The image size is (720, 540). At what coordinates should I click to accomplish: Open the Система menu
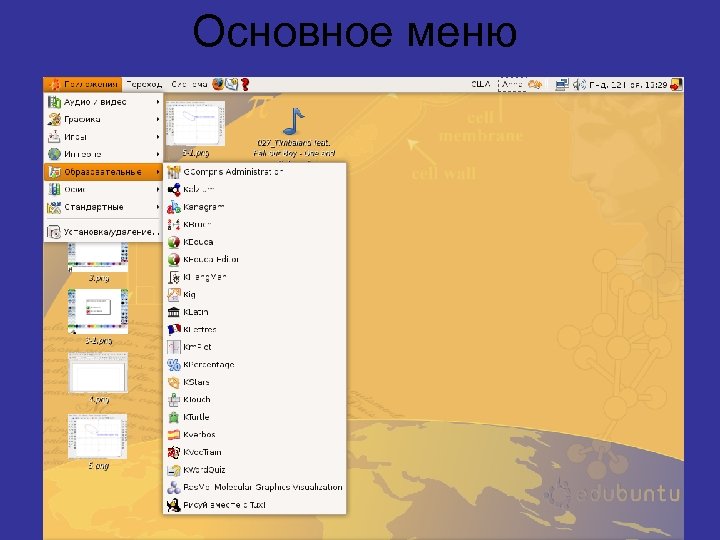pyautogui.click(x=189, y=84)
